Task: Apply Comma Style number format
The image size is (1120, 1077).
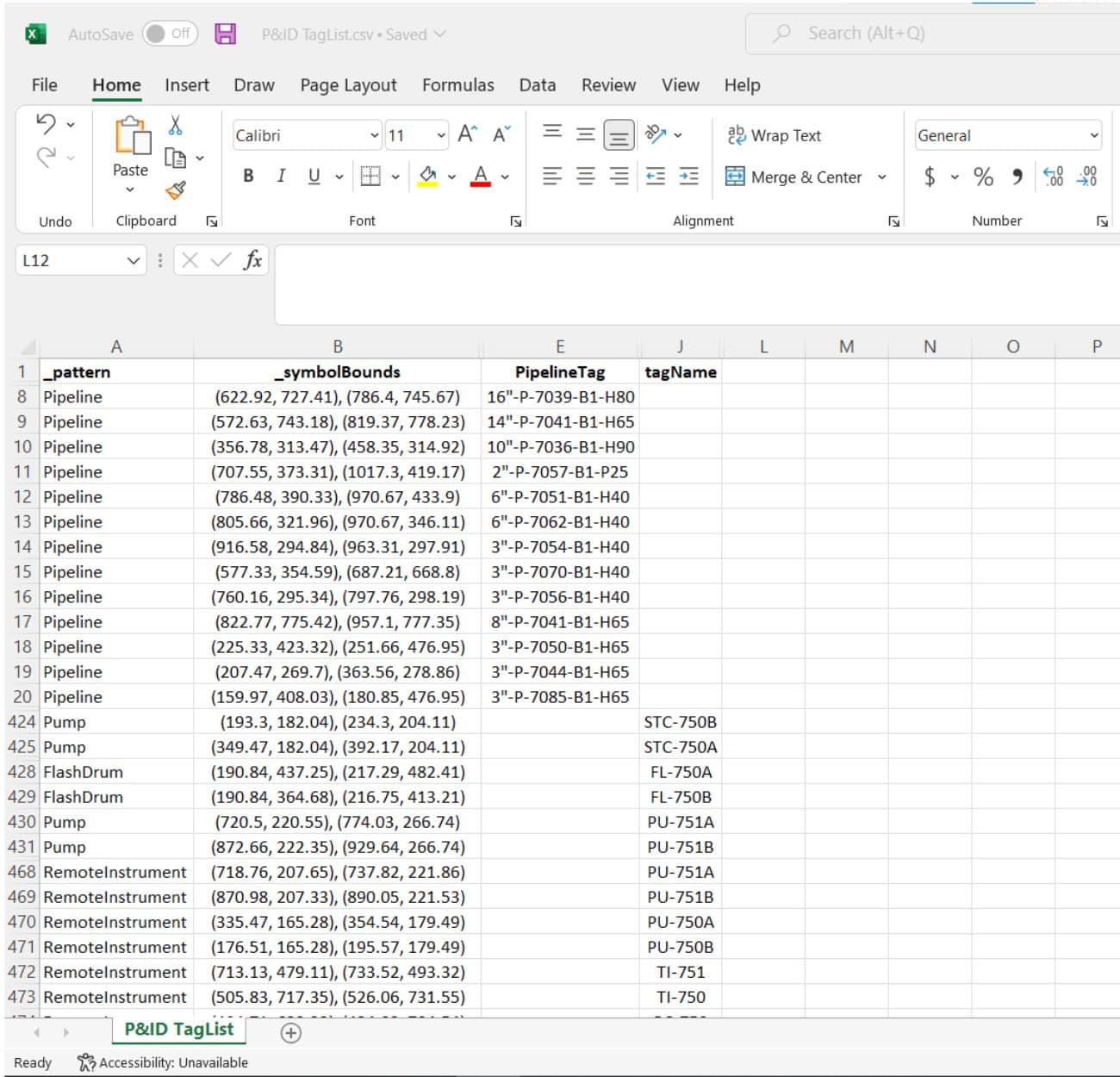Action: click(x=1017, y=177)
